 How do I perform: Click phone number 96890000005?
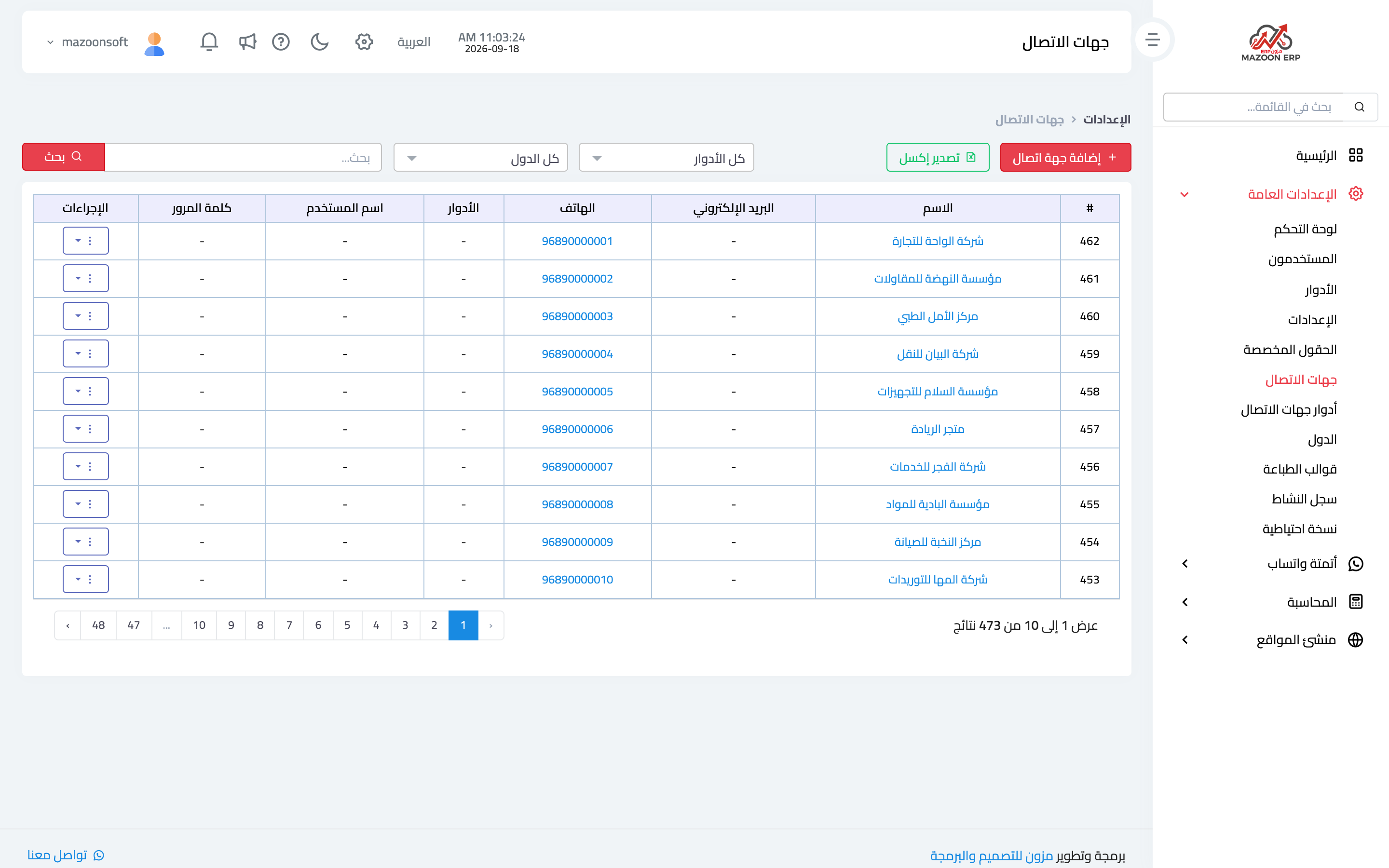point(577,392)
